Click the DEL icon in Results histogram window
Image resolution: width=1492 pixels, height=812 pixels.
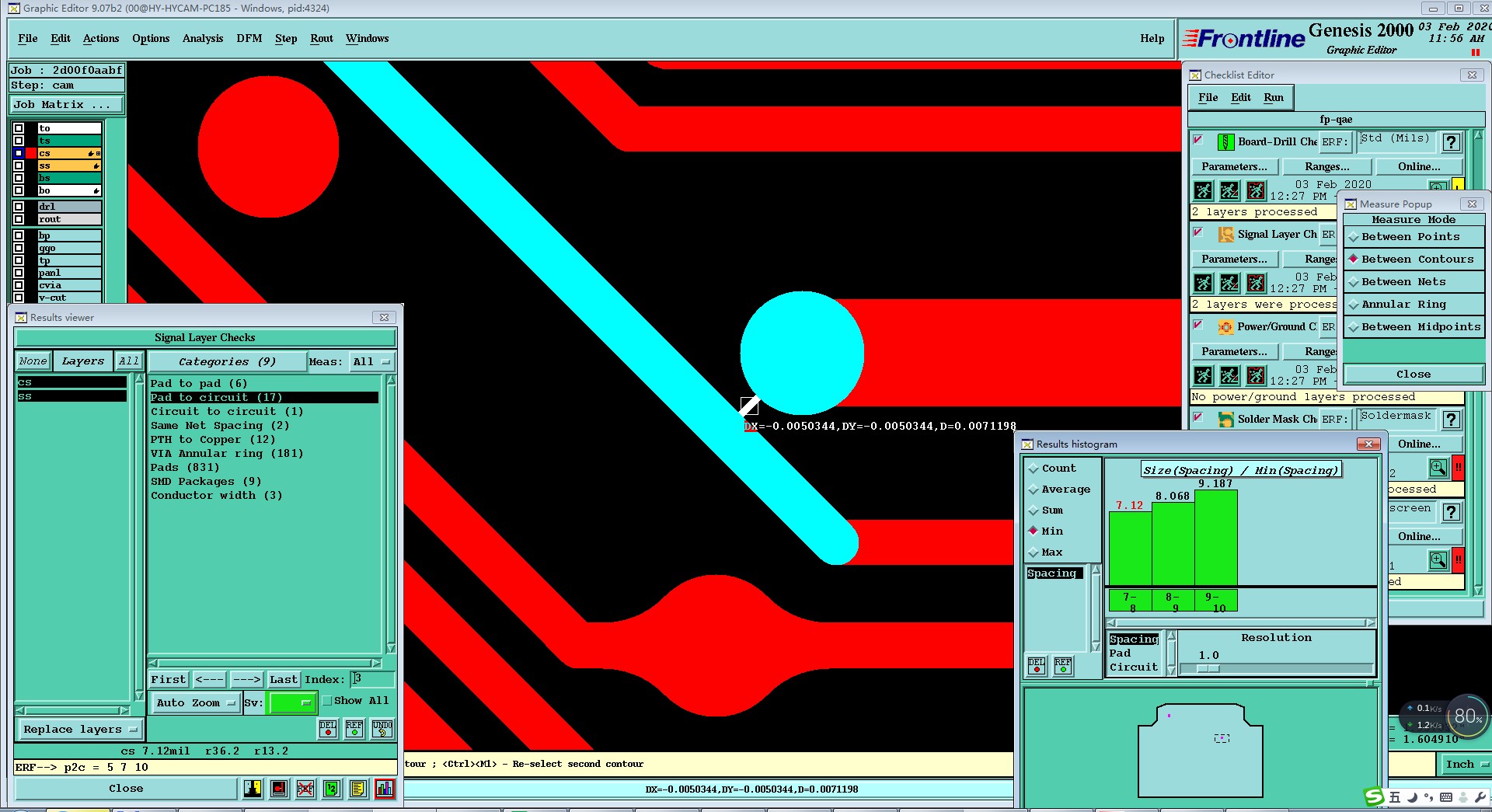(x=1037, y=665)
